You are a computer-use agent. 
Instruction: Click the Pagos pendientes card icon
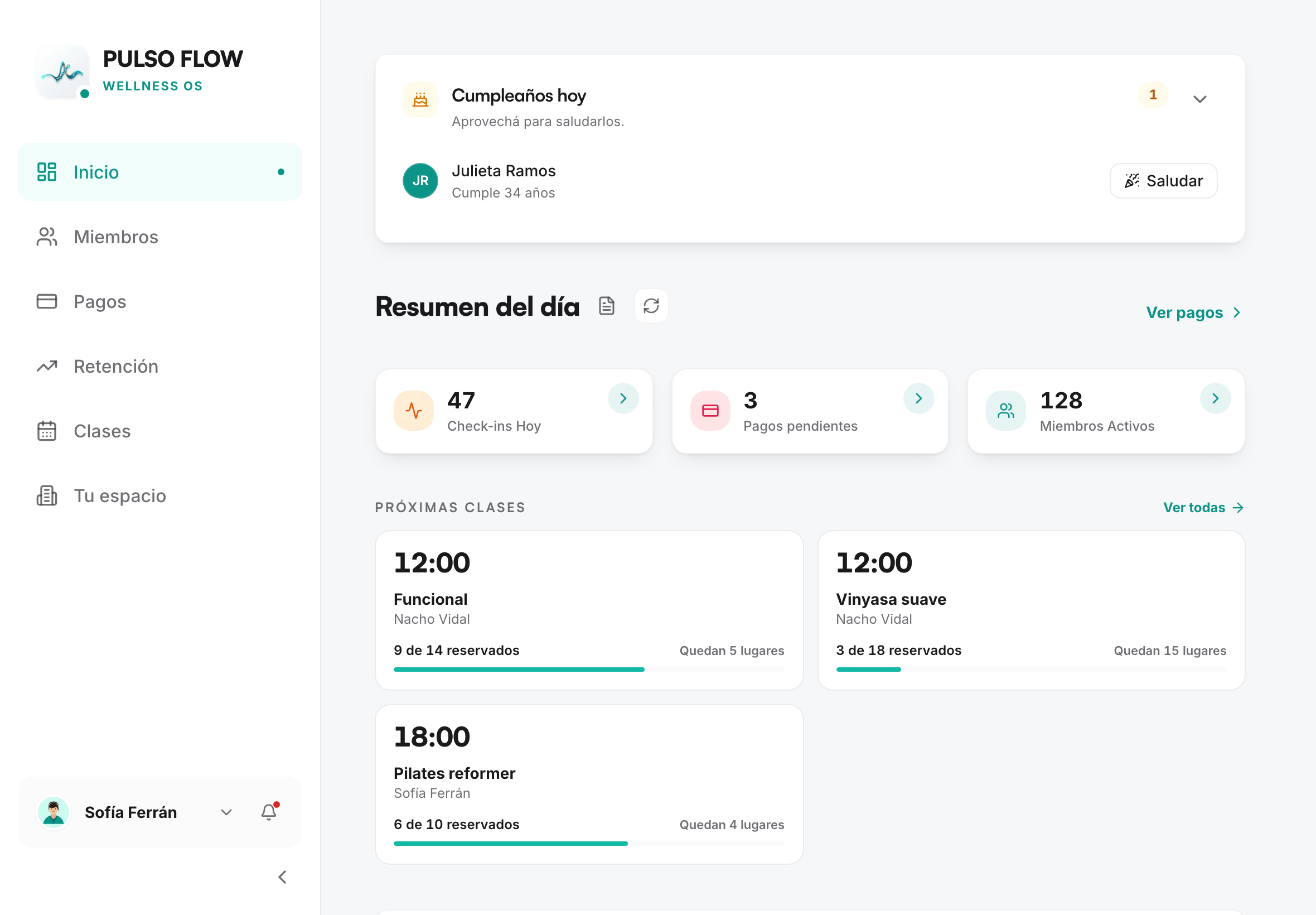point(710,411)
